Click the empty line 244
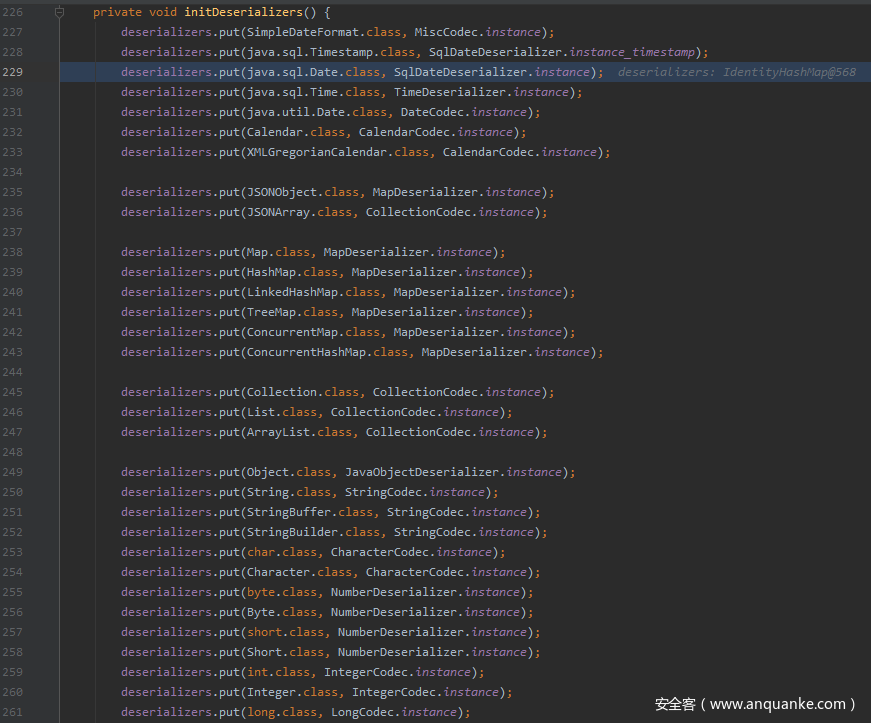The height and width of the screenshot is (723, 871). (x=400, y=372)
